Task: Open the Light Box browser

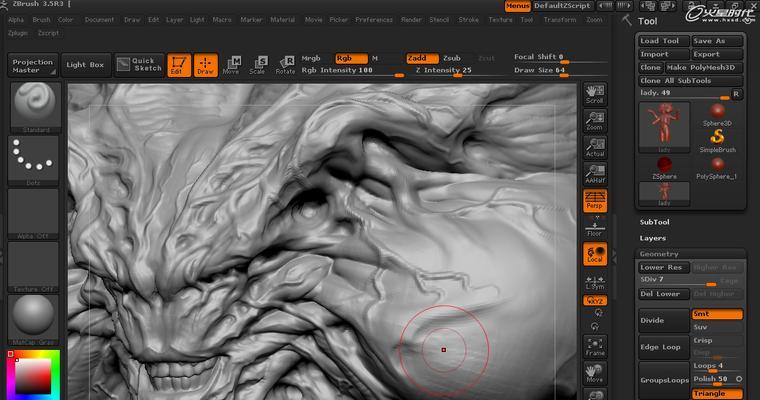Action: (85, 65)
